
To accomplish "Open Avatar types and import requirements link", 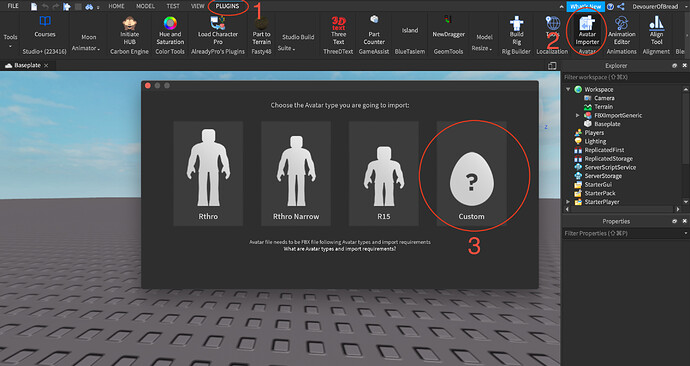I will coord(339,249).
